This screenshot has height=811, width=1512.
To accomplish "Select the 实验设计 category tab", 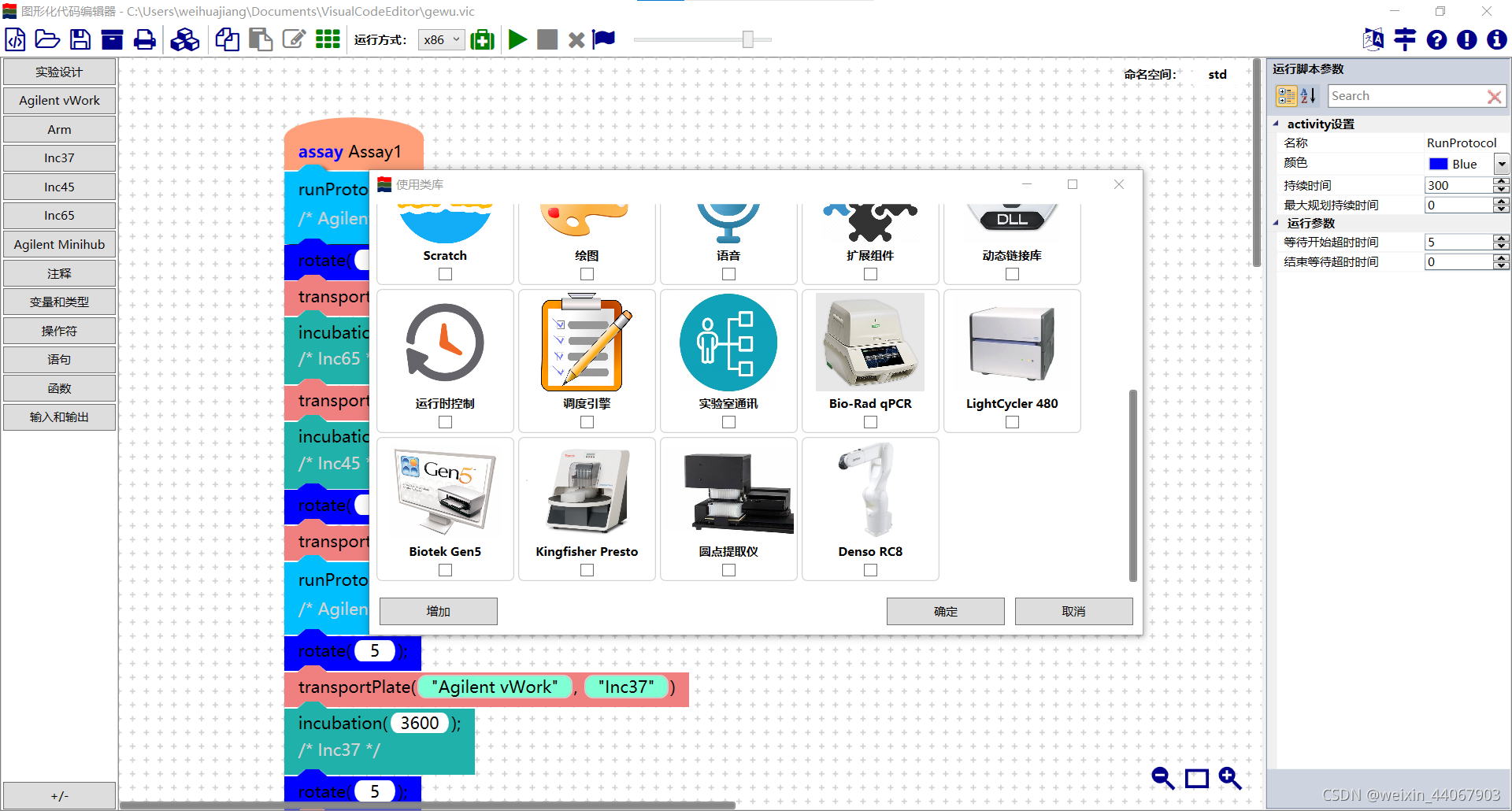I will pos(59,72).
